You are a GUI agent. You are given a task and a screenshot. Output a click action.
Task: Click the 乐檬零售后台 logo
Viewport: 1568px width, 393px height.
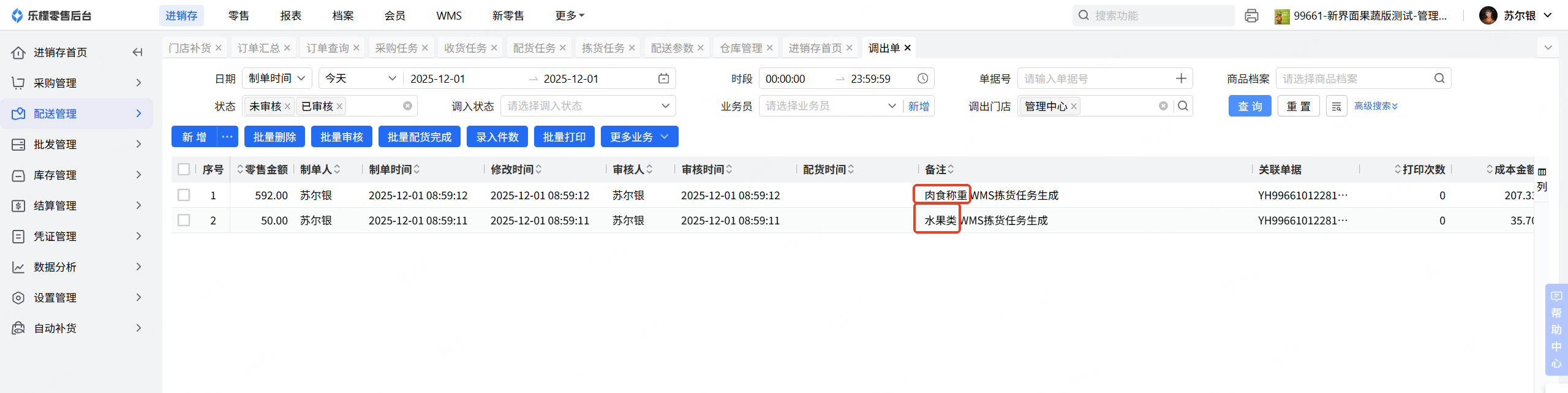(51, 15)
